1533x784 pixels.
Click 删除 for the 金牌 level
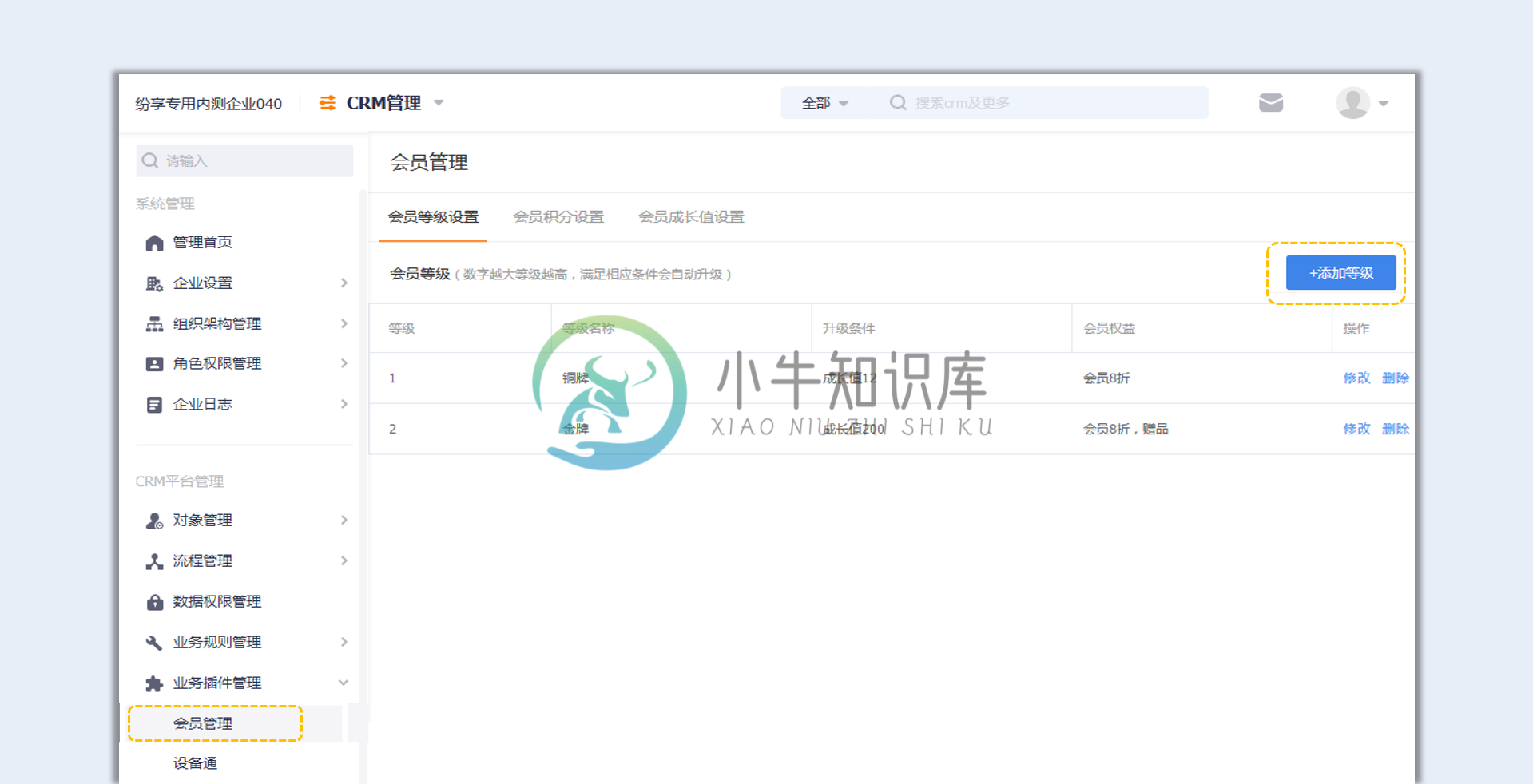[x=1396, y=429]
